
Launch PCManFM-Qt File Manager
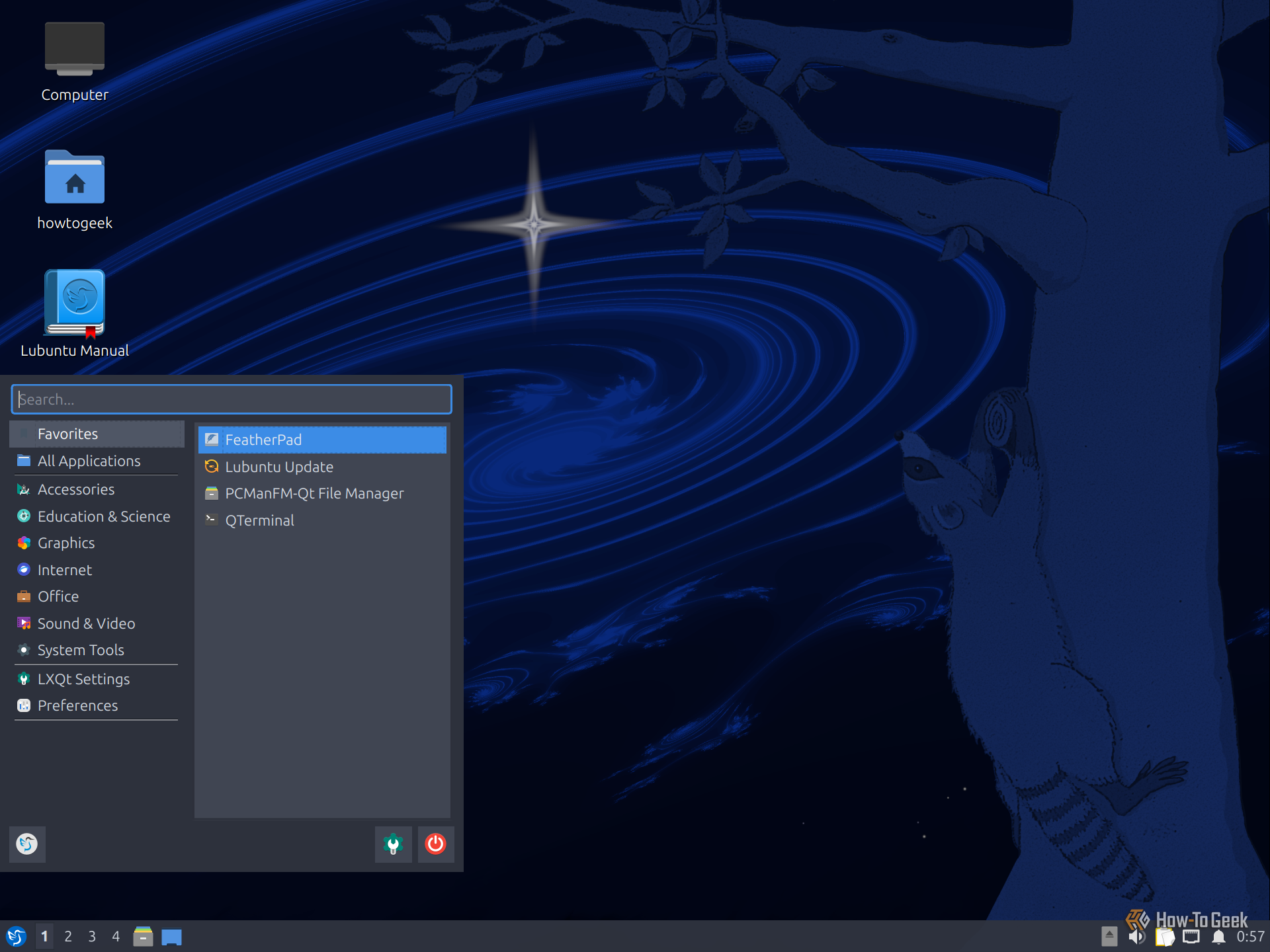(x=322, y=493)
